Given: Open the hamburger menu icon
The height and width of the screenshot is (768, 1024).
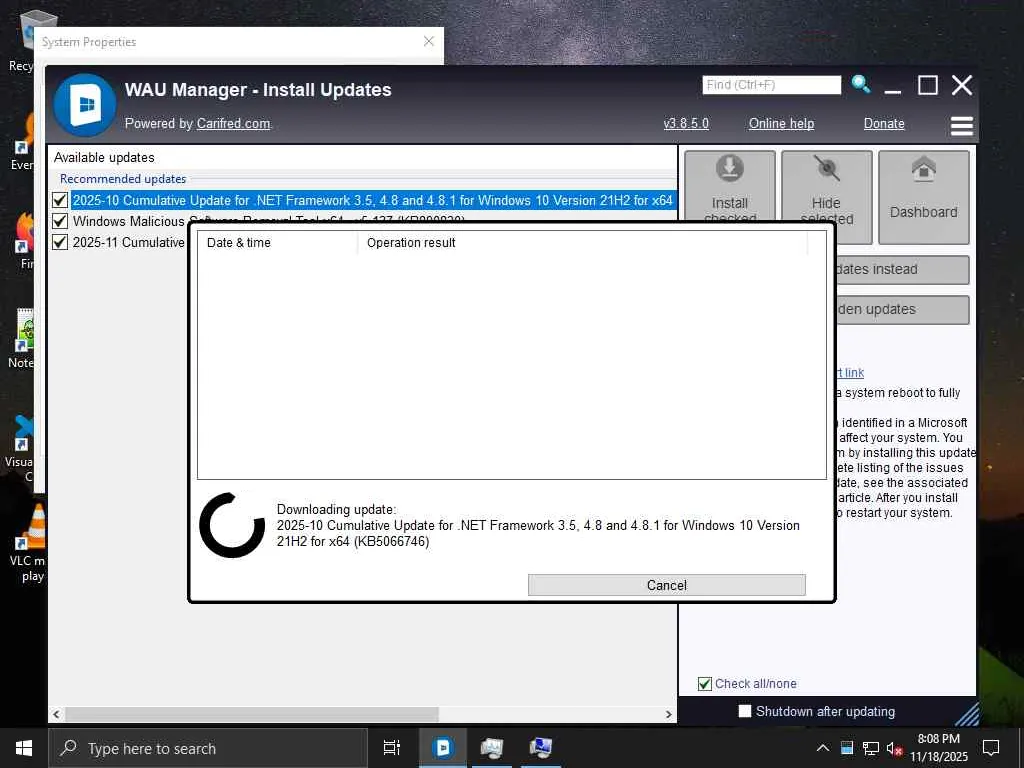Looking at the screenshot, I should point(961,125).
